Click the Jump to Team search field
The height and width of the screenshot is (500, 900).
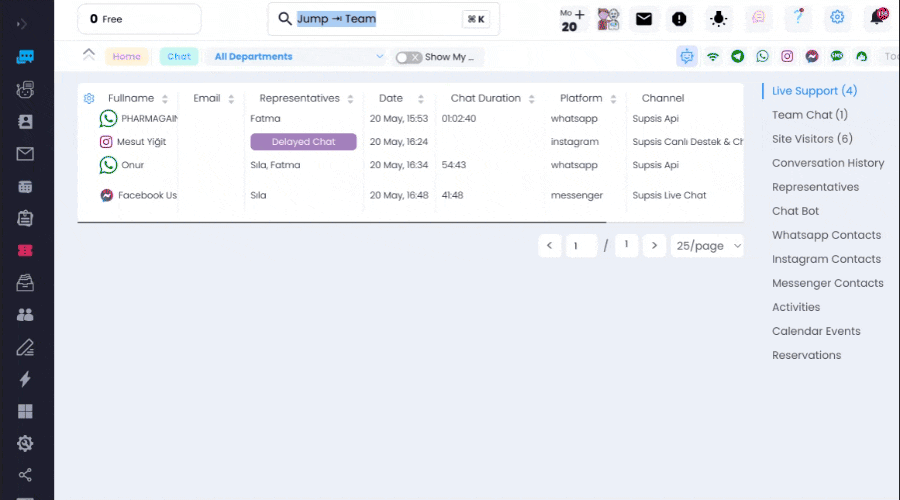coord(383,19)
